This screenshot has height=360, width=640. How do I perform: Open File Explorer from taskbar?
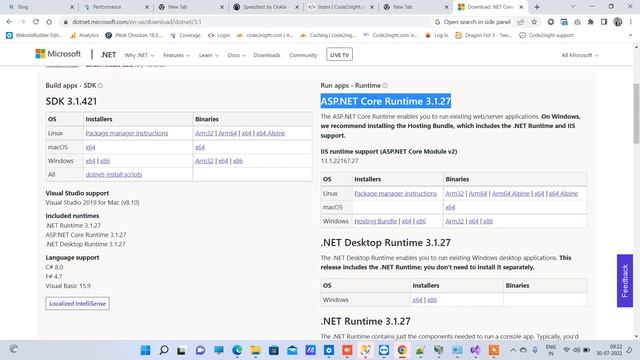pos(256,350)
